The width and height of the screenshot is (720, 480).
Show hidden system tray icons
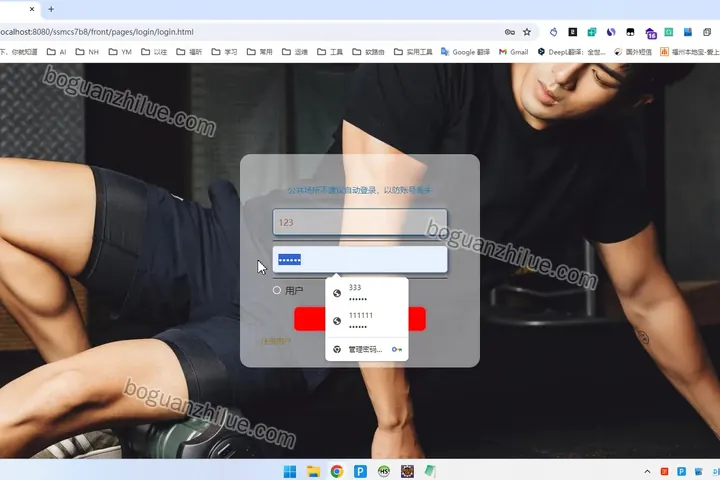click(x=647, y=472)
